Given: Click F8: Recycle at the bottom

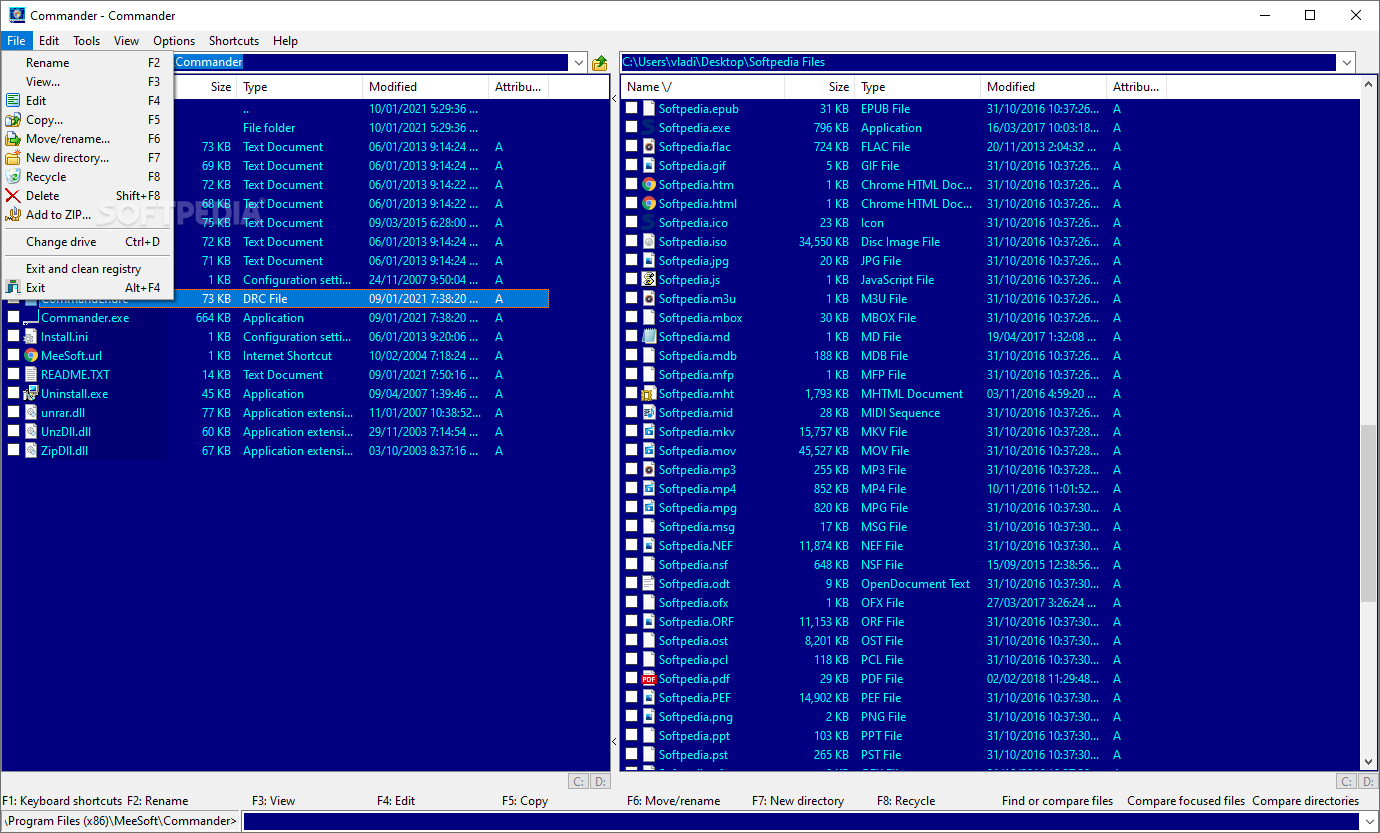Looking at the screenshot, I should pyautogui.click(x=906, y=801).
